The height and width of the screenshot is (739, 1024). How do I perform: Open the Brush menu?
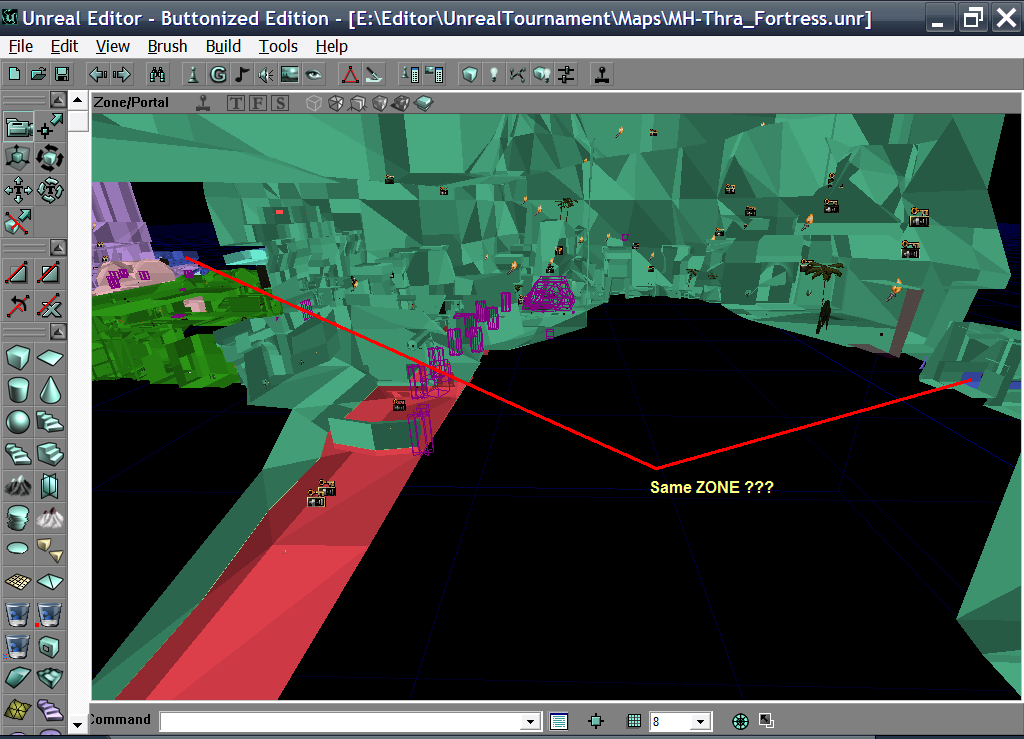coord(167,46)
